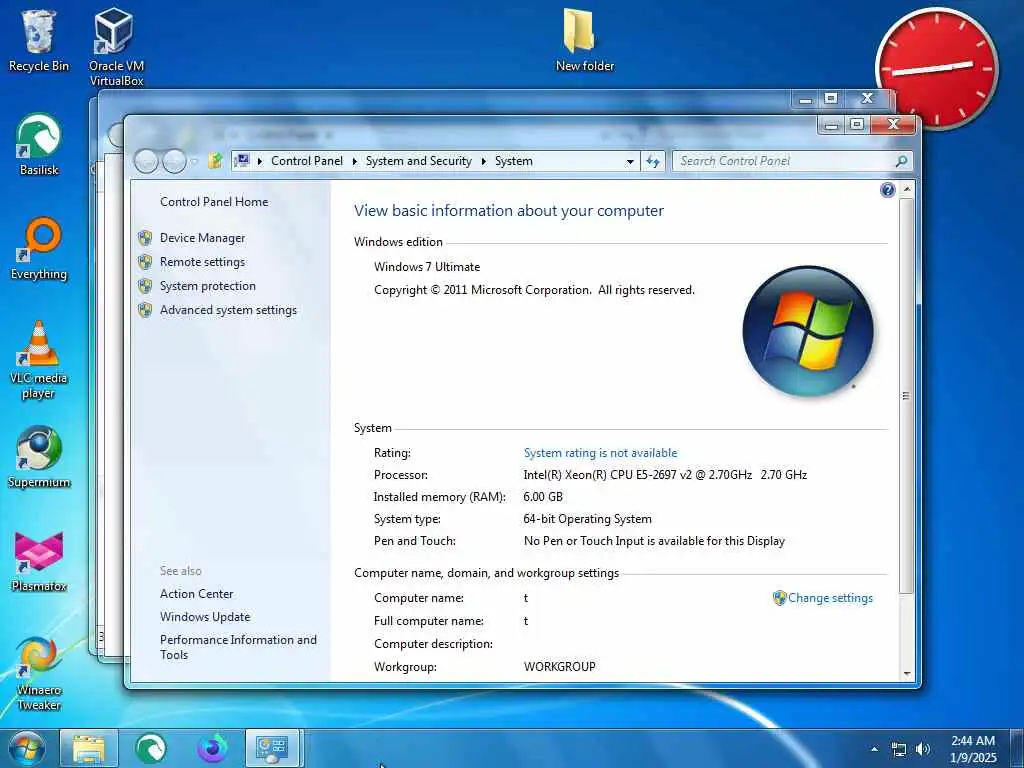Switch to Basilisk in the taskbar

pyautogui.click(x=151, y=748)
